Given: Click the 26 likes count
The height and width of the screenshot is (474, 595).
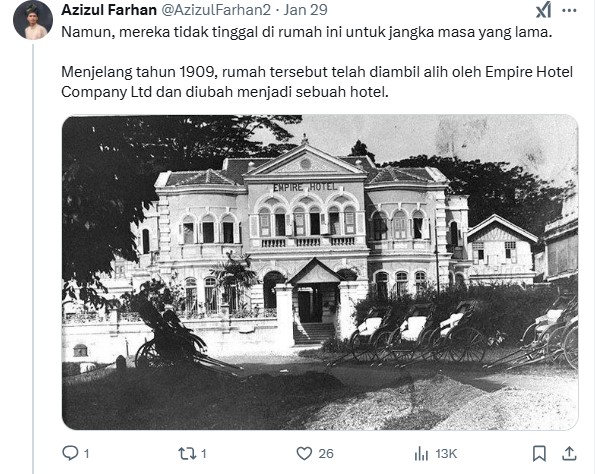Looking at the screenshot, I should tap(326, 454).
